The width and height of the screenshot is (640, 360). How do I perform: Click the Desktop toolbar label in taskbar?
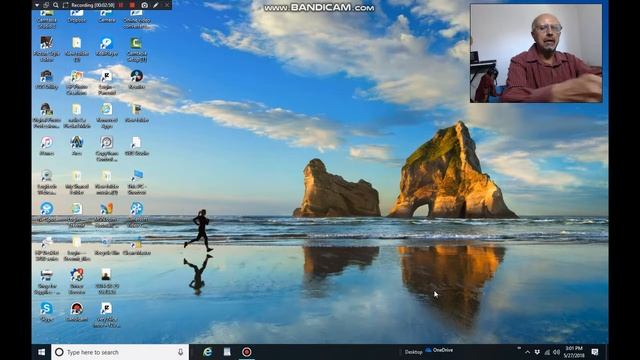(x=413, y=352)
